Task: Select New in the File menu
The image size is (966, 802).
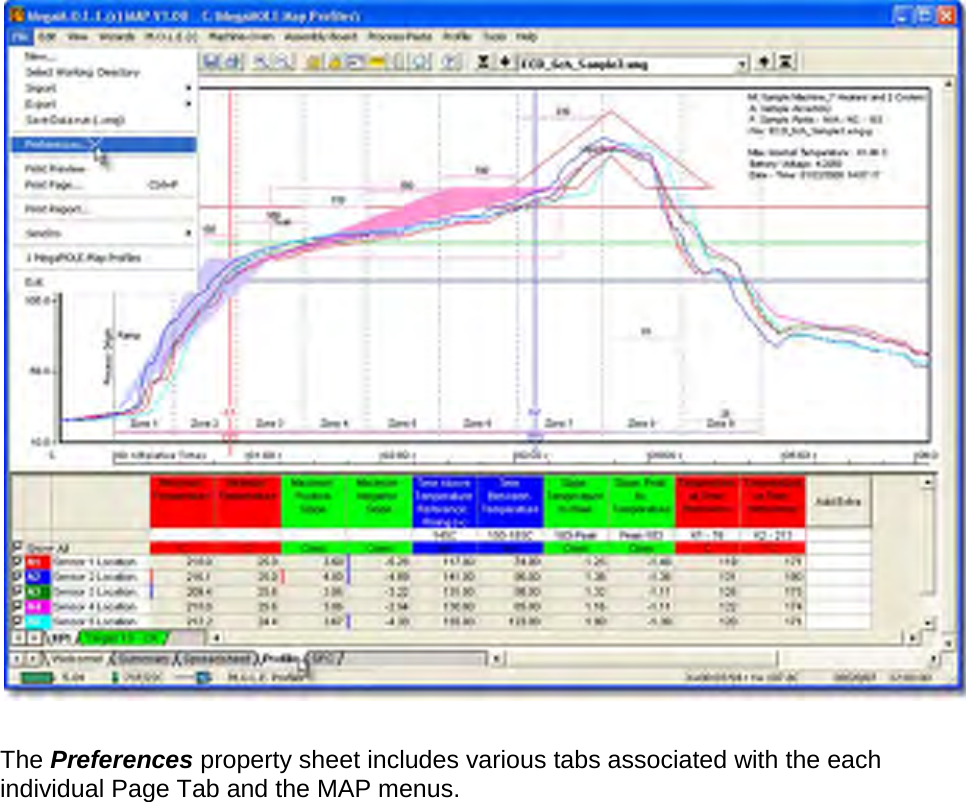Action: click(104, 56)
